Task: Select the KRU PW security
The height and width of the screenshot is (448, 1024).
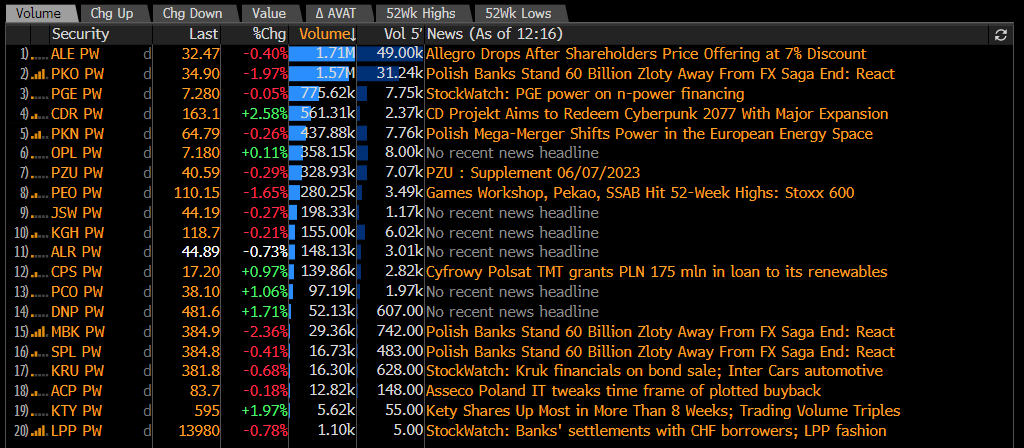Action: tap(76, 372)
